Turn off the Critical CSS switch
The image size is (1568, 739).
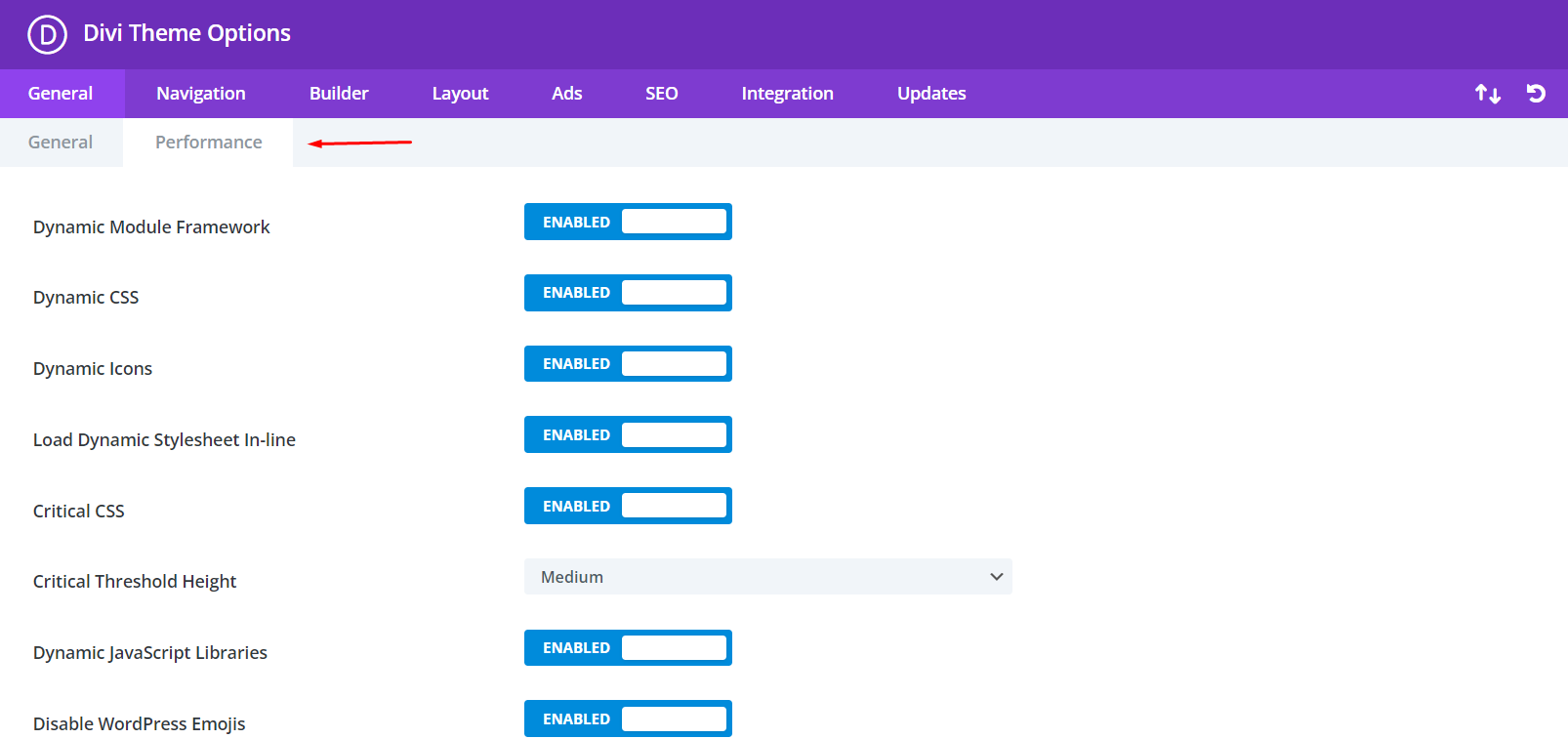click(x=628, y=506)
